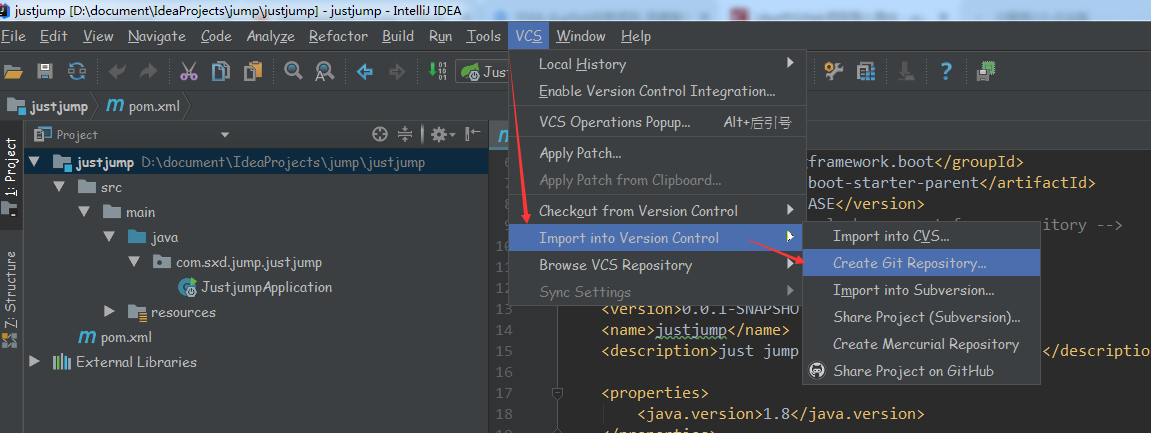Open Checkout from Version Control submenu

point(657,211)
